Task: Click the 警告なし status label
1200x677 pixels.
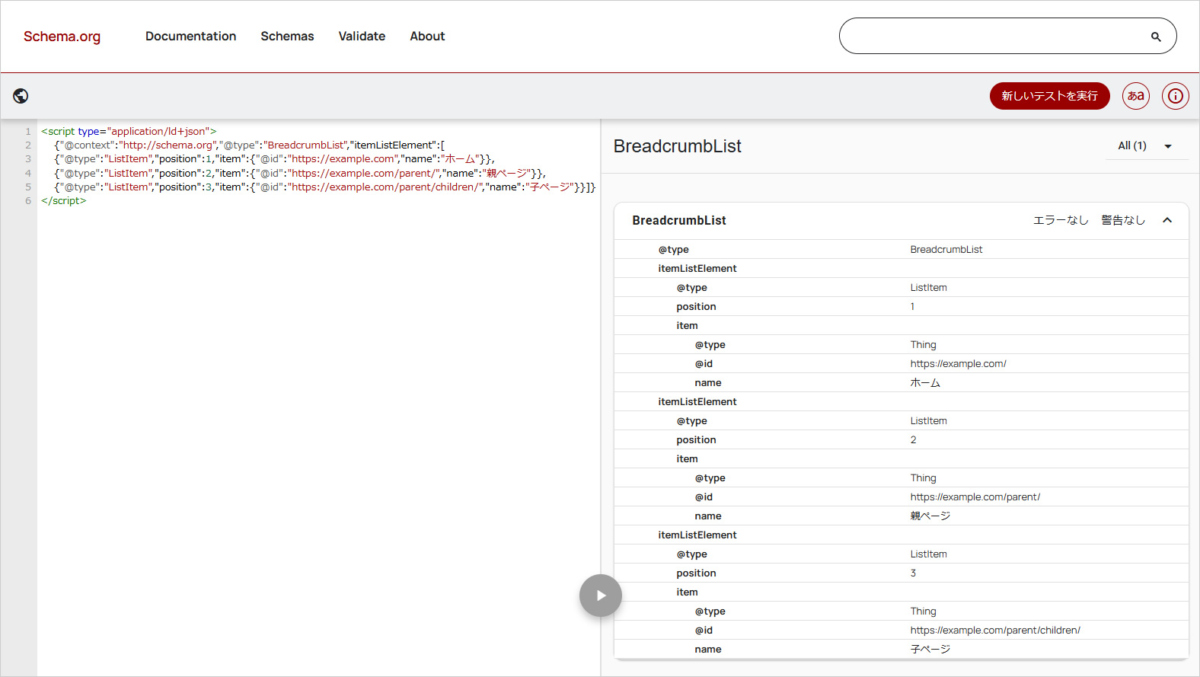Action: [x=1123, y=220]
